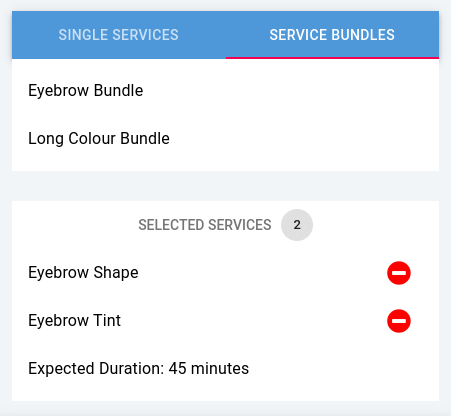Click the pink underline beneath Service Bundles
451x416 pixels.
pyautogui.click(x=332, y=58)
